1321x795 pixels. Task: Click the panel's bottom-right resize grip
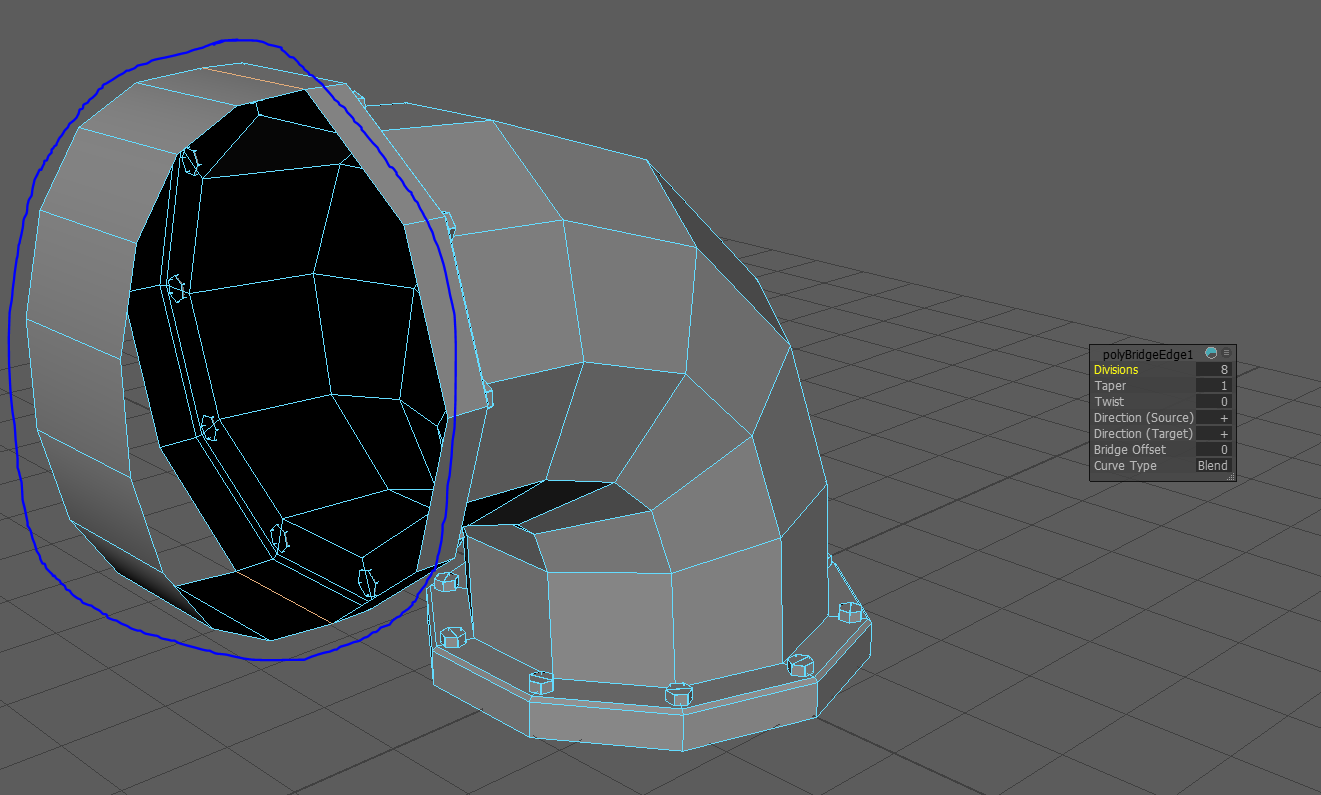(x=1231, y=477)
